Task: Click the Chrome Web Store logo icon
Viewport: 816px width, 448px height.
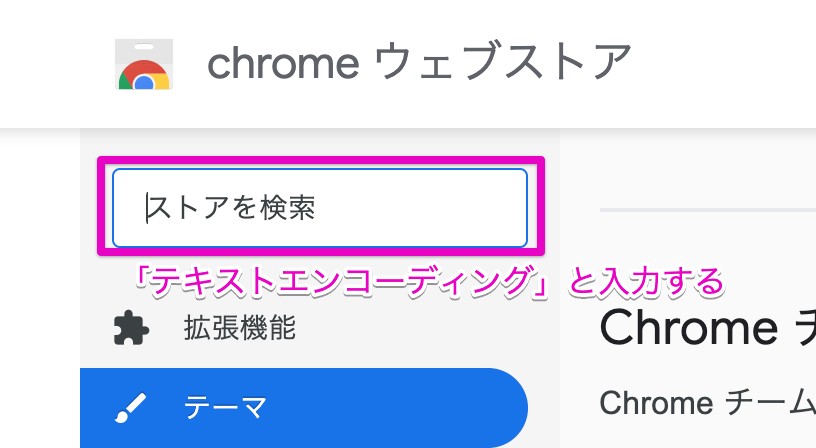Action: pyautogui.click(x=144, y=65)
